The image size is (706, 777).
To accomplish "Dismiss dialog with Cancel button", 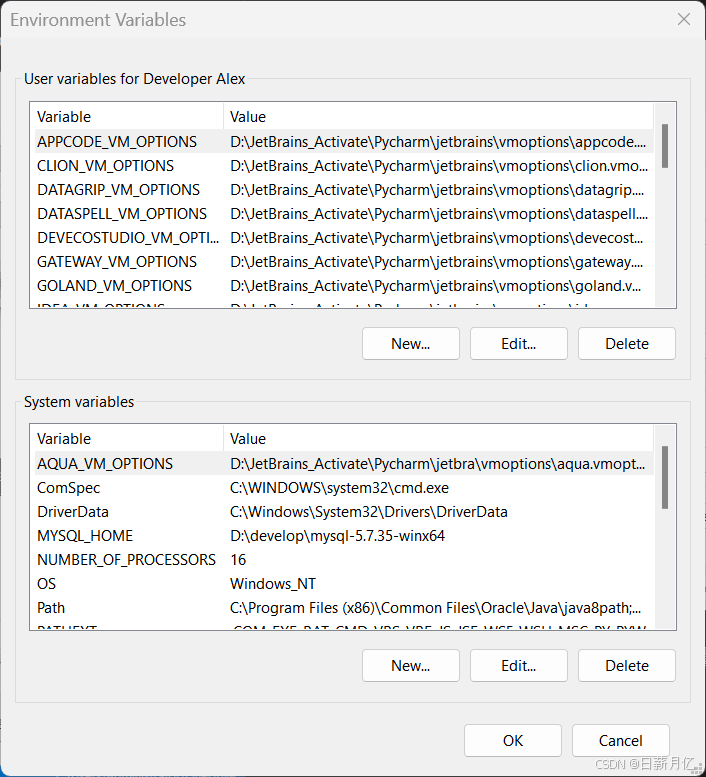I will (621, 740).
